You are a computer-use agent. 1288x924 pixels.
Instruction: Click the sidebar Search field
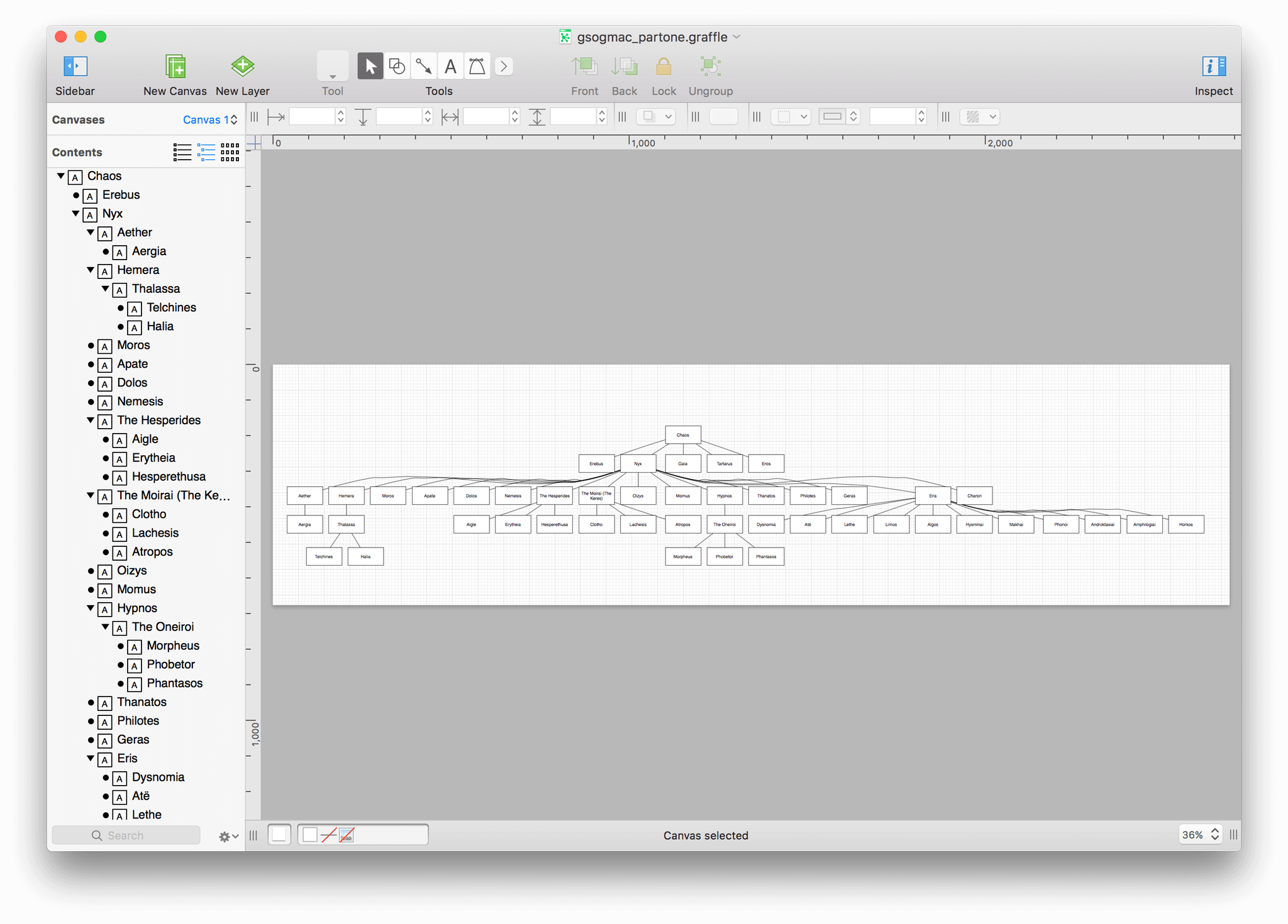point(126,835)
